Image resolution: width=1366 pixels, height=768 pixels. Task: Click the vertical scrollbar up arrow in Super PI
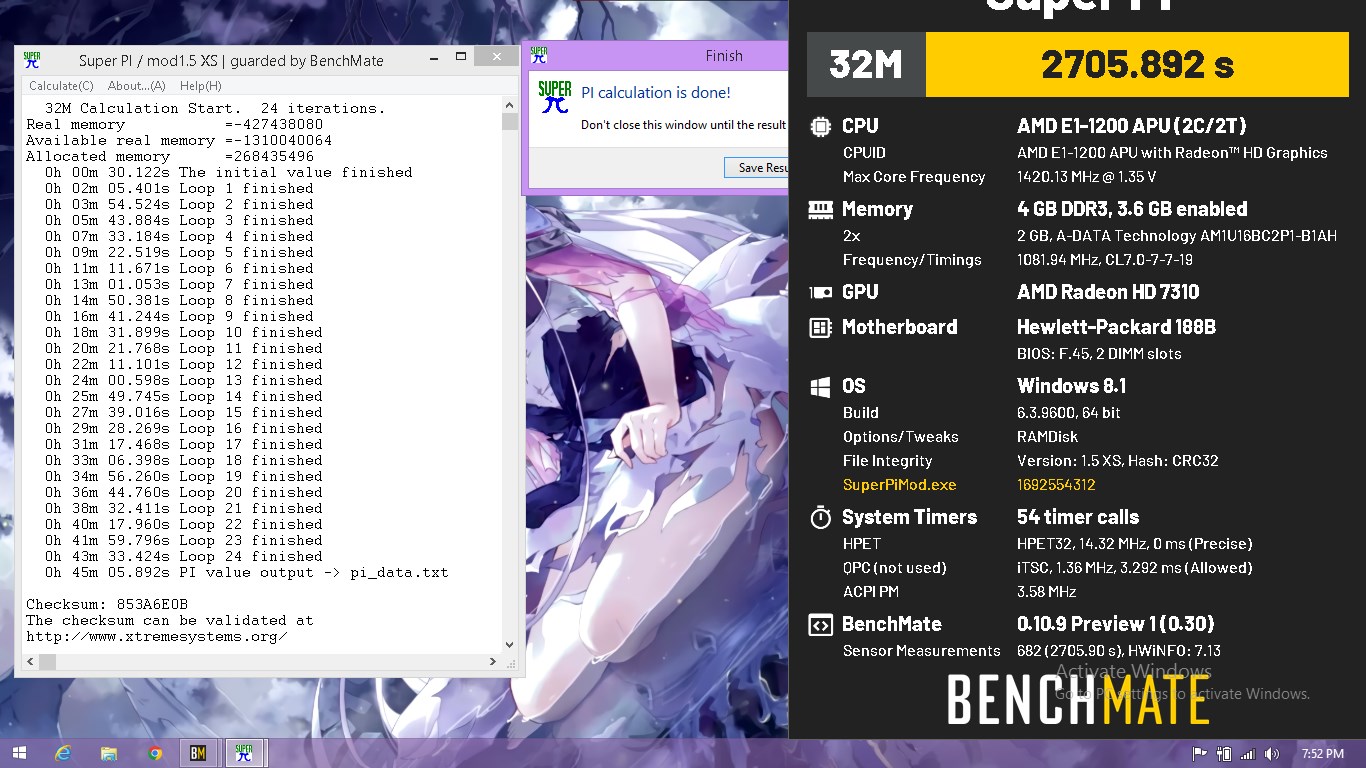(x=510, y=105)
